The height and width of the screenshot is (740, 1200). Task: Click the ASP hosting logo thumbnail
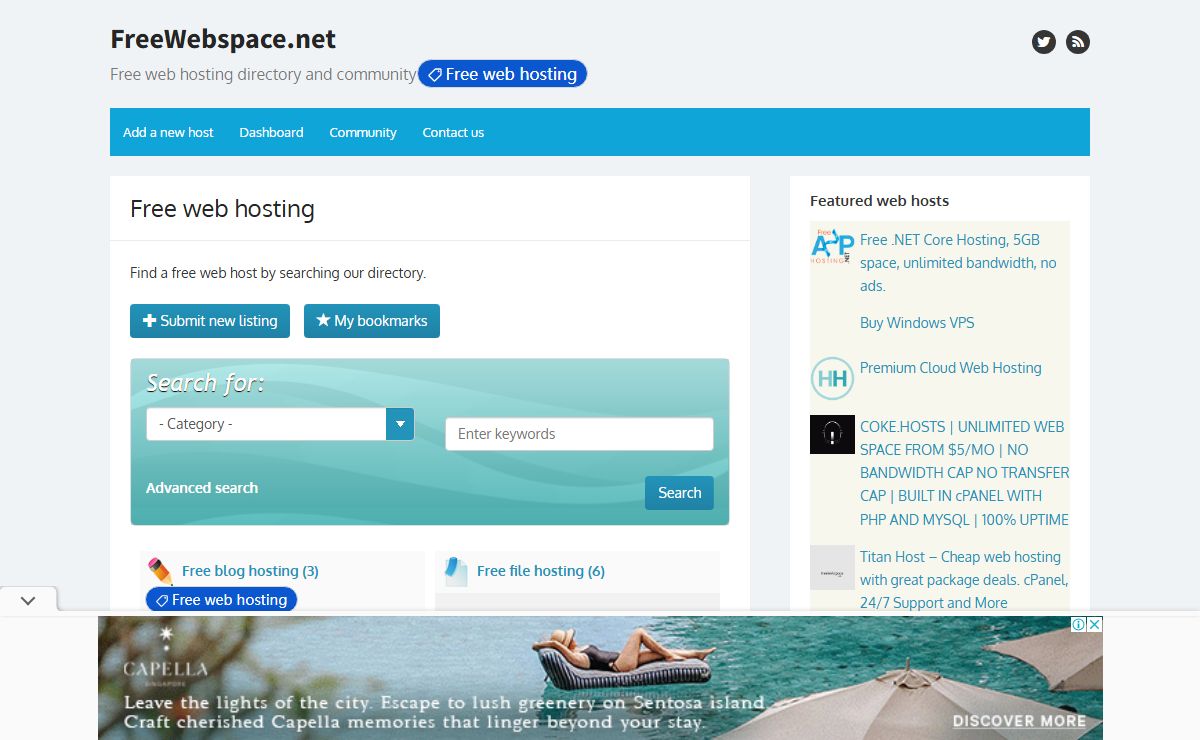pos(832,246)
